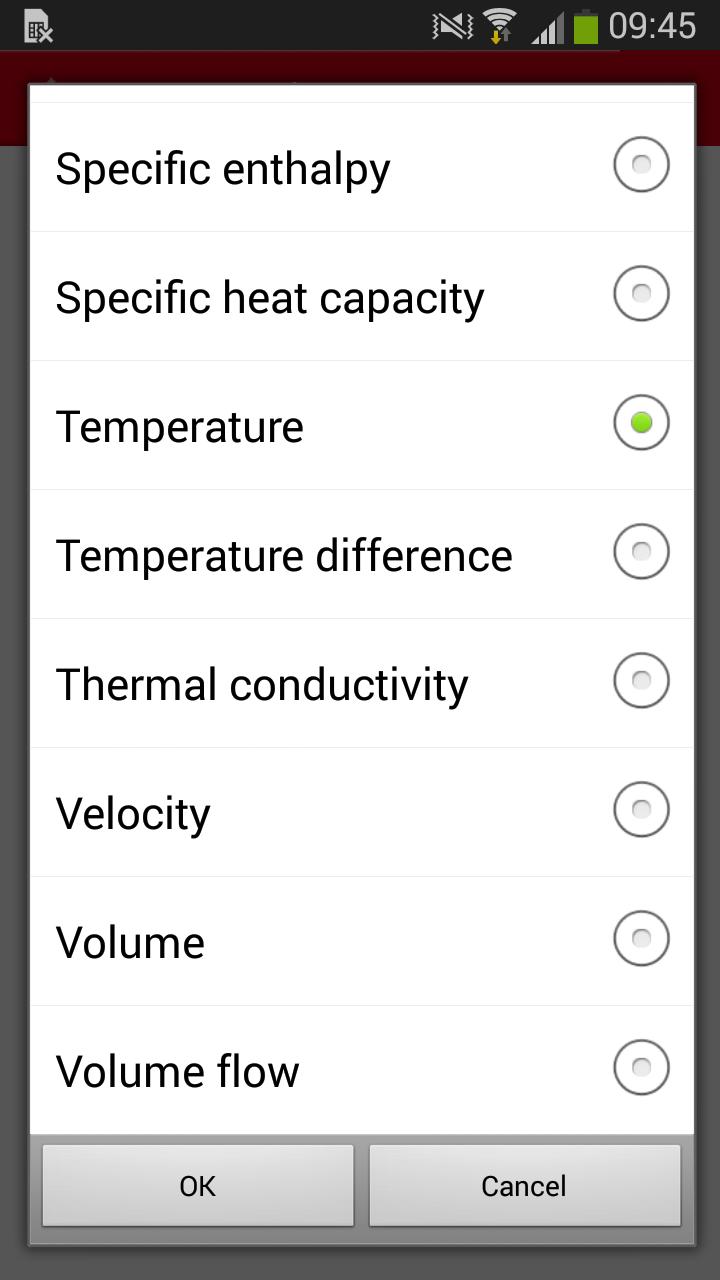Tap the battery icon in status bar
Screen dimensions: 720x1280
[586, 26]
